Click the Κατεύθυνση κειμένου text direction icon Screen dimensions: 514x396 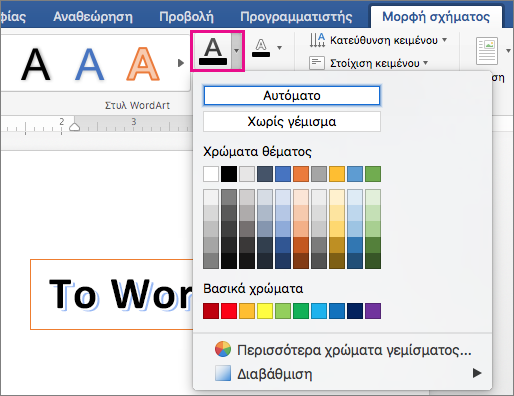point(317,40)
